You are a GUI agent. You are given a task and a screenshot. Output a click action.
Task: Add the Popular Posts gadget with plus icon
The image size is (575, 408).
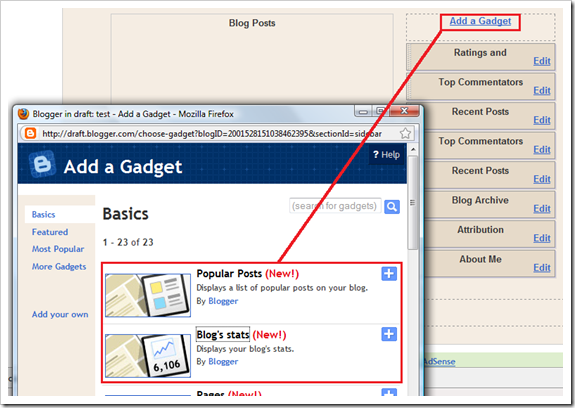(x=389, y=273)
